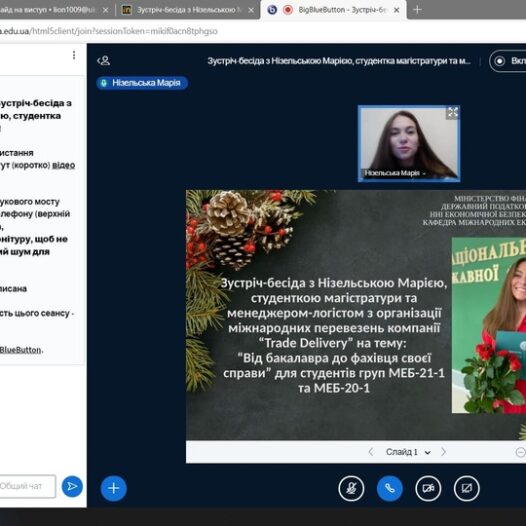Close the lion1009 mail browser tab
Screen dimensions: 526x526
(105, 10)
